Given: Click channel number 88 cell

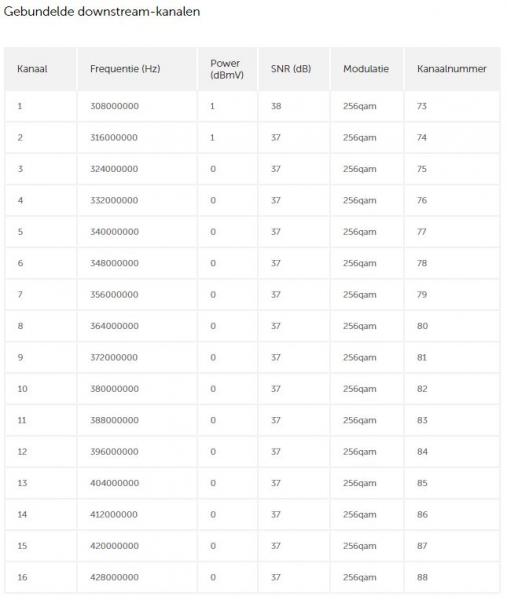Looking at the screenshot, I should coord(422,577).
